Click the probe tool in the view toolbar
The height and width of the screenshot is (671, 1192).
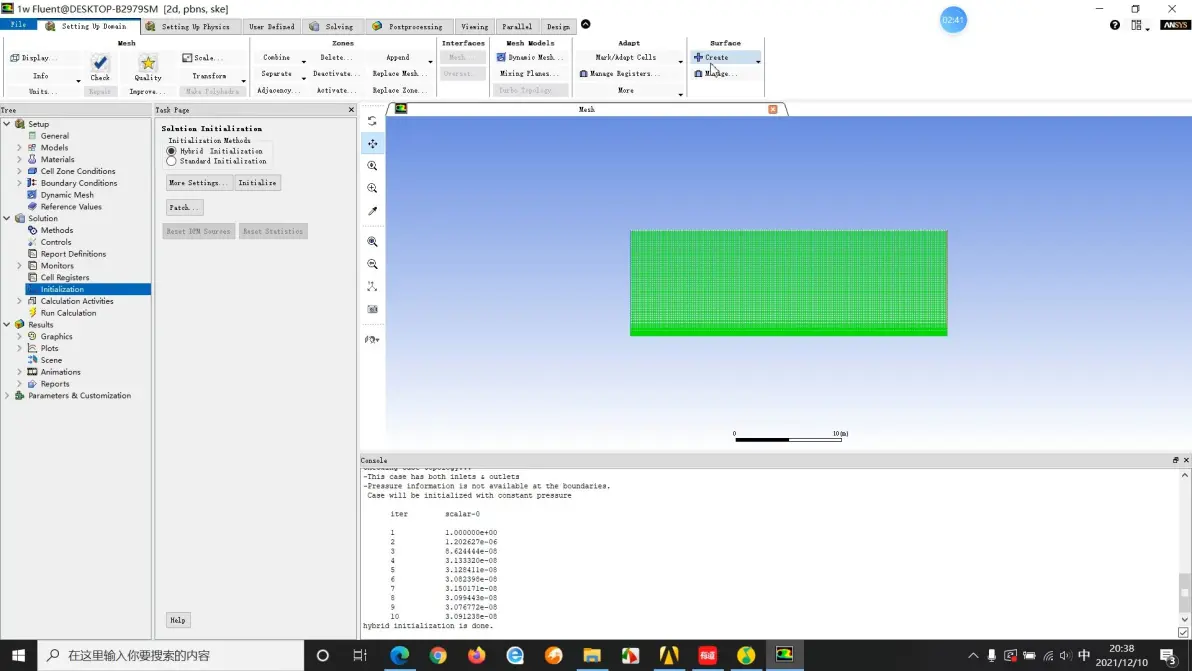(372, 211)
